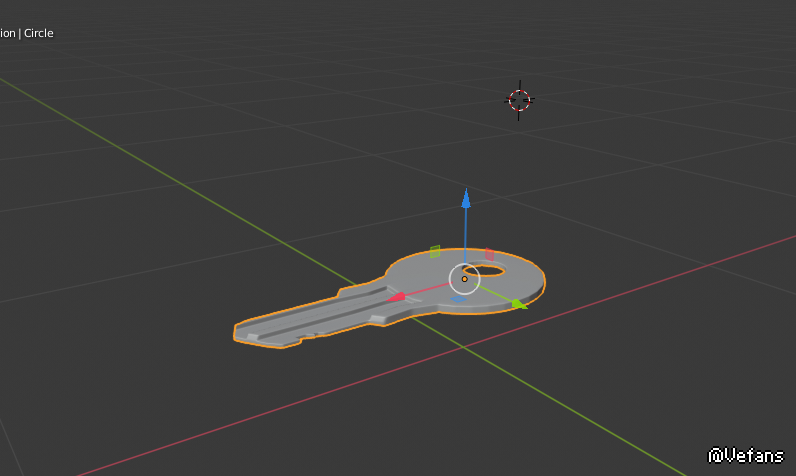
Task: Click the white circle of the move gizmo
Action: click(x=465, y=265)
